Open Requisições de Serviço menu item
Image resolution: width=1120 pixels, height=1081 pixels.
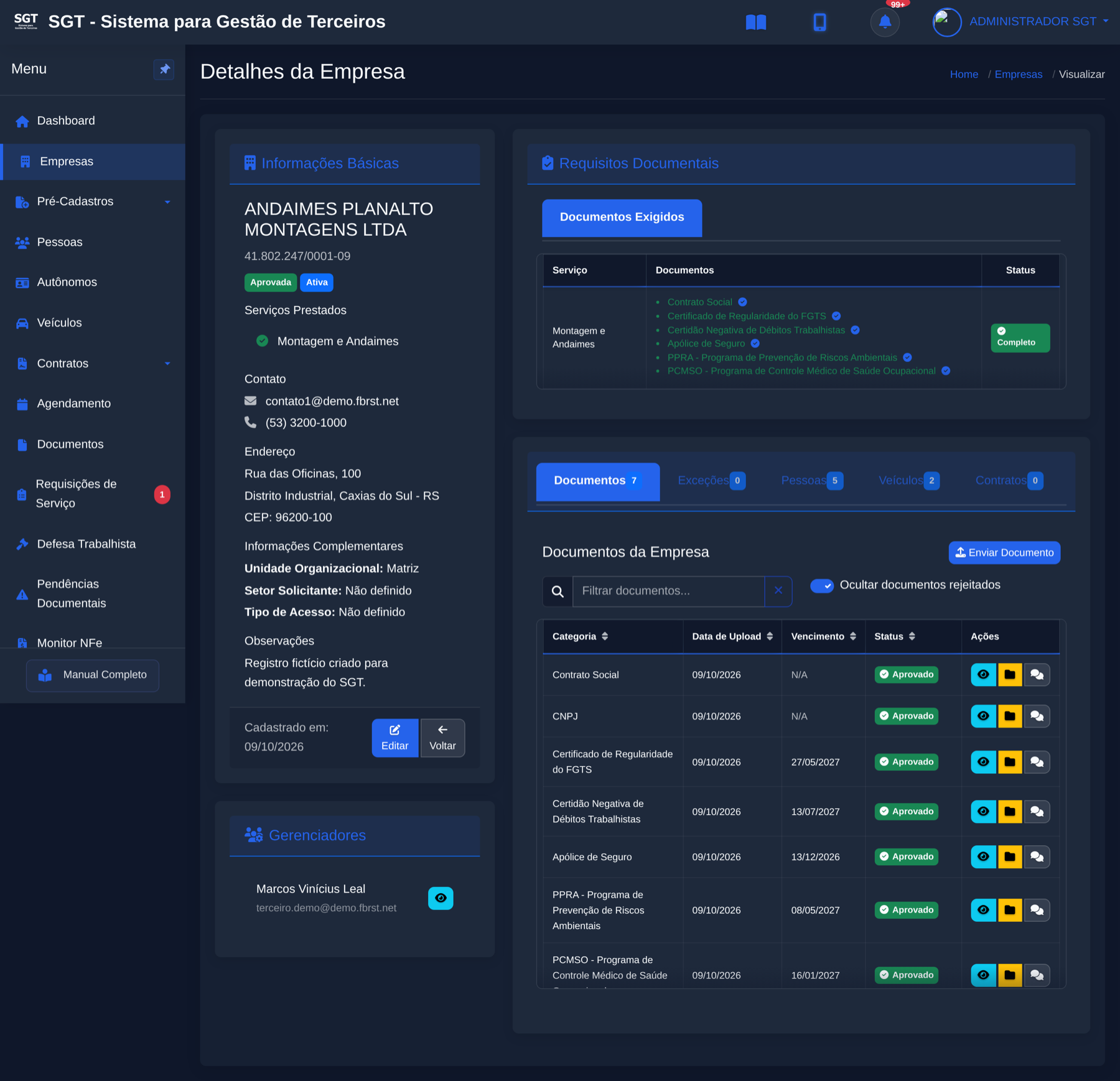(93, 494)
